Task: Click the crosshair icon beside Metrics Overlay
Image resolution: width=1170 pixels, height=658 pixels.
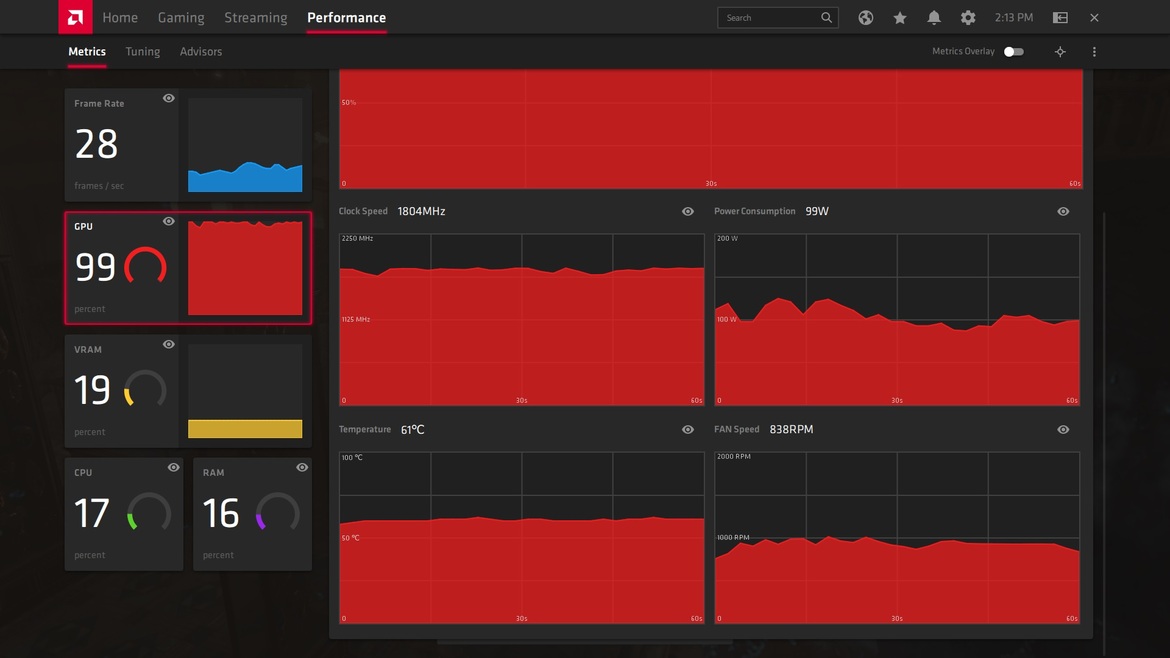Action: [x=1060, y=51]
